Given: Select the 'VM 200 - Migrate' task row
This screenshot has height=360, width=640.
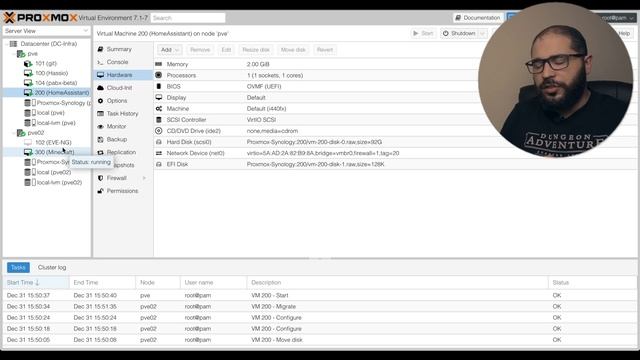Looking at the screenshot, I should [x=320, y=306].
